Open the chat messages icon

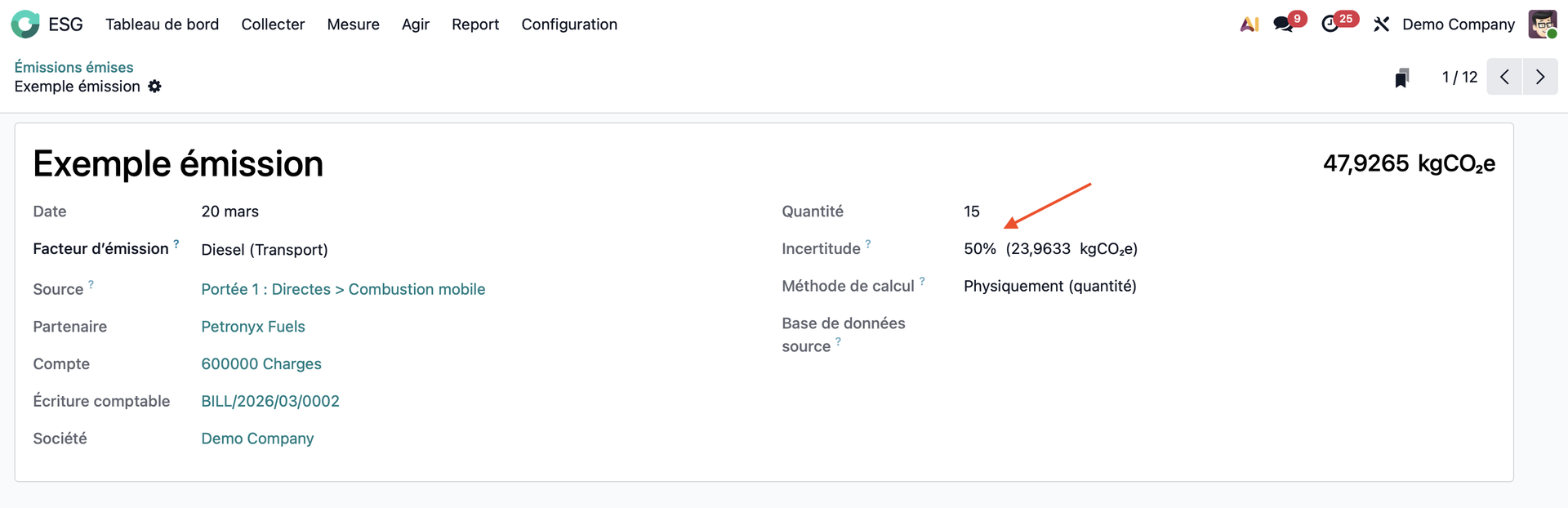coord(1284,25)
